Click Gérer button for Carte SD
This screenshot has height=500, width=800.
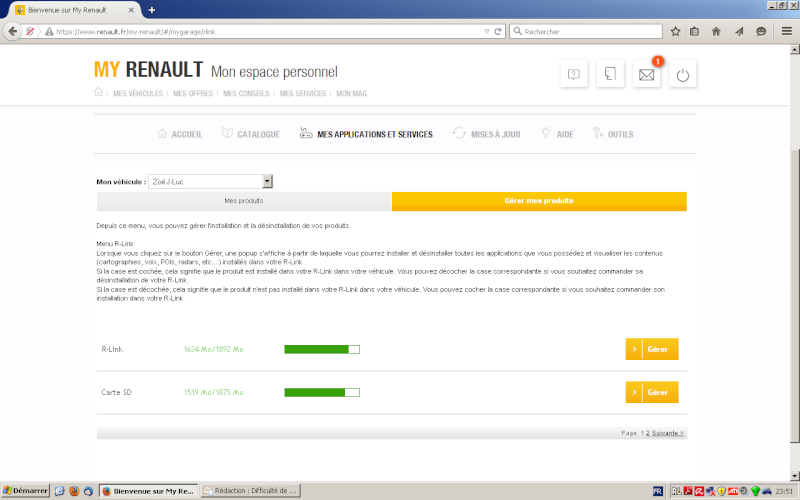click(x=652, y=392)
